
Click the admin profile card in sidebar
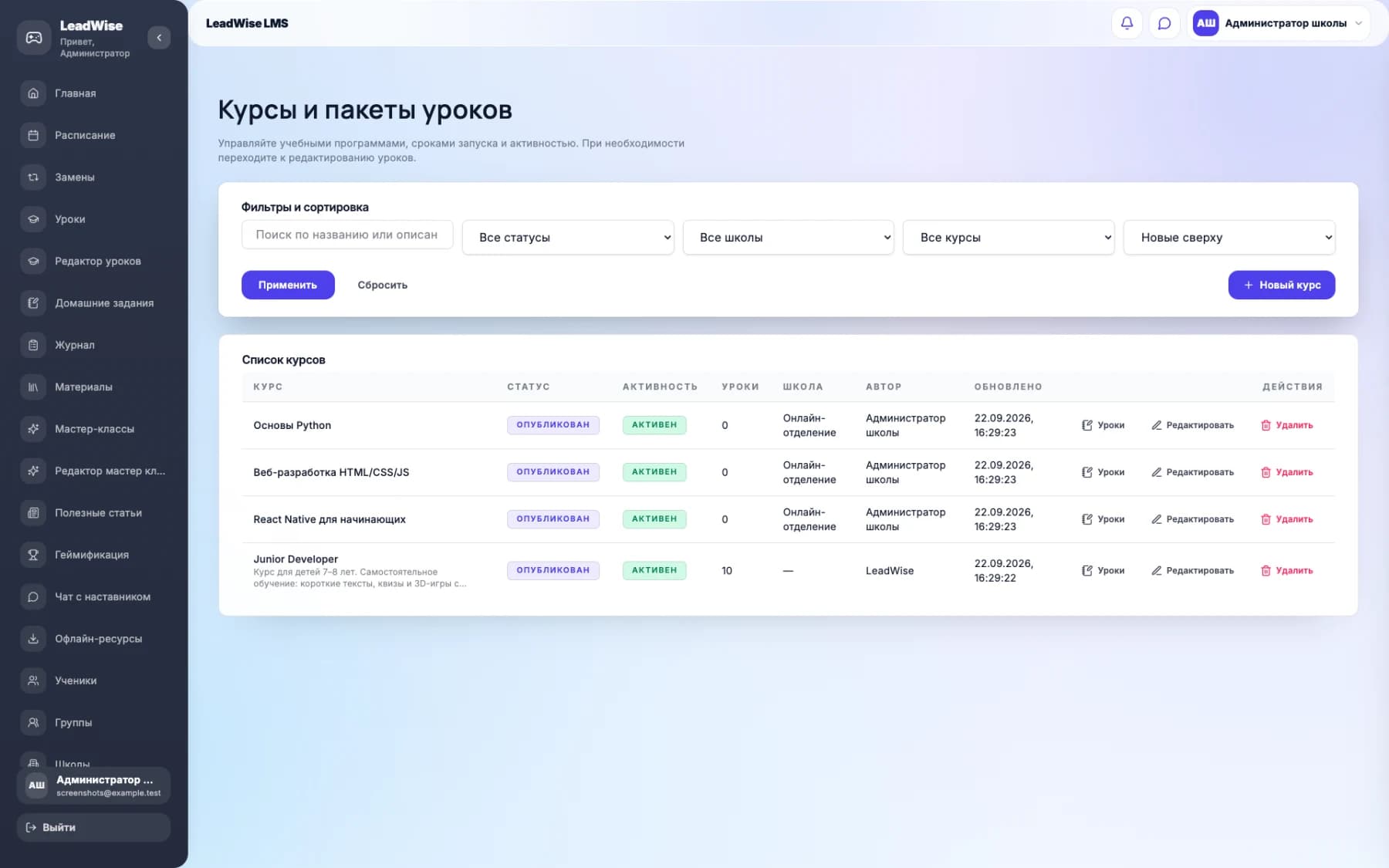click(93, 785)
